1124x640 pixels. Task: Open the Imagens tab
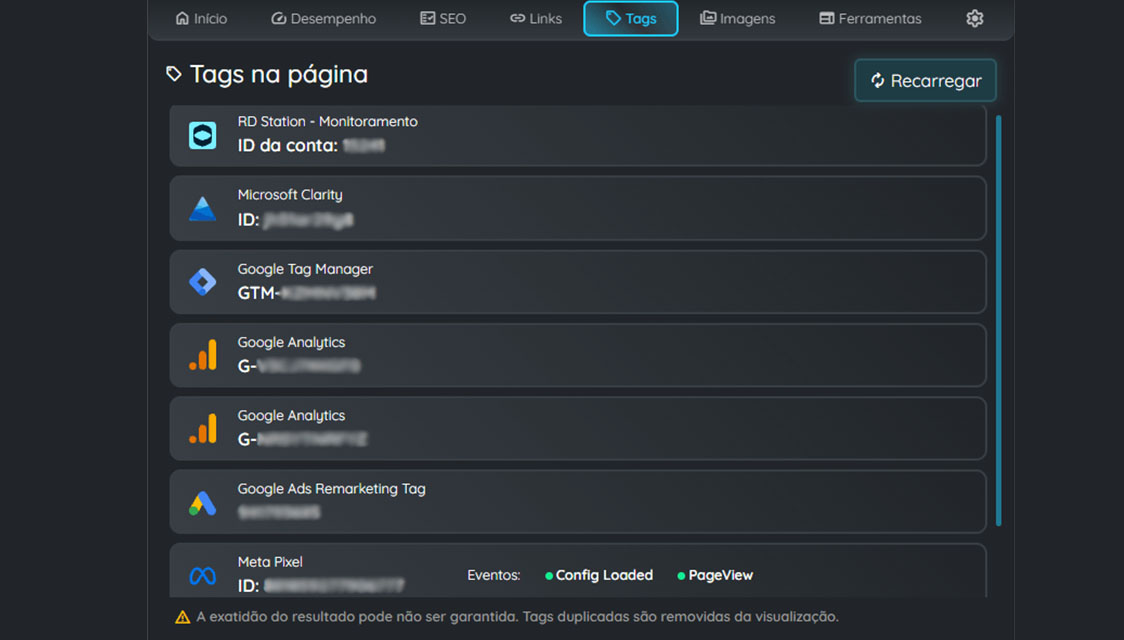738,19
